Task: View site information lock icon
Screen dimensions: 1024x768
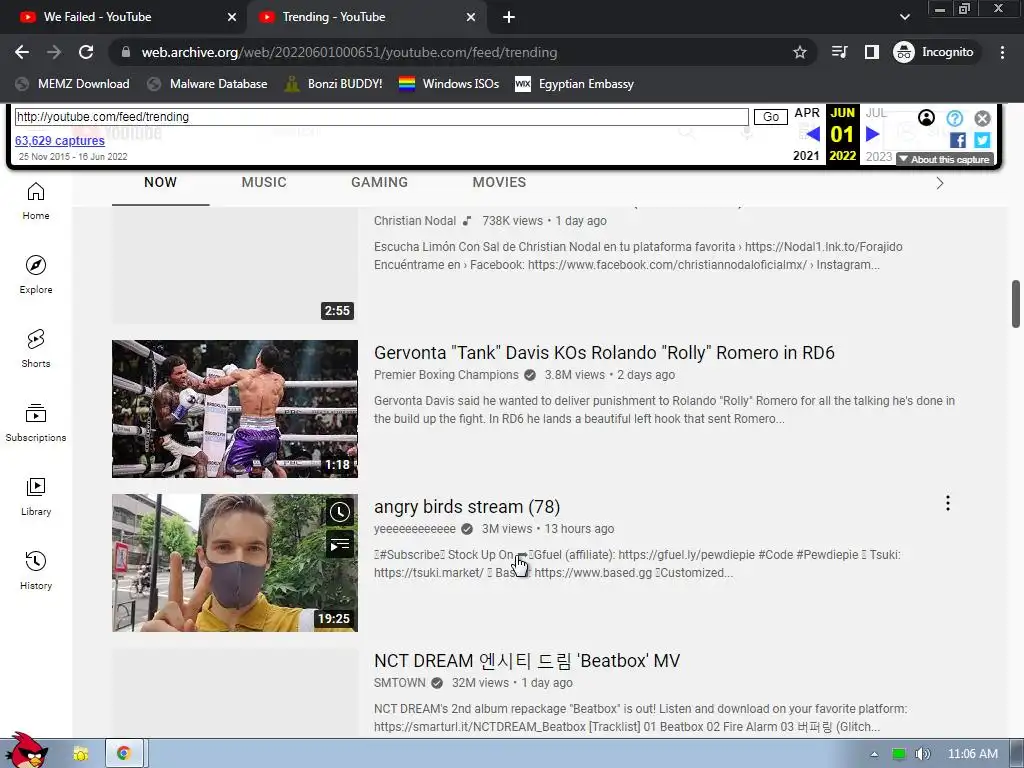Action: (126, 52)
